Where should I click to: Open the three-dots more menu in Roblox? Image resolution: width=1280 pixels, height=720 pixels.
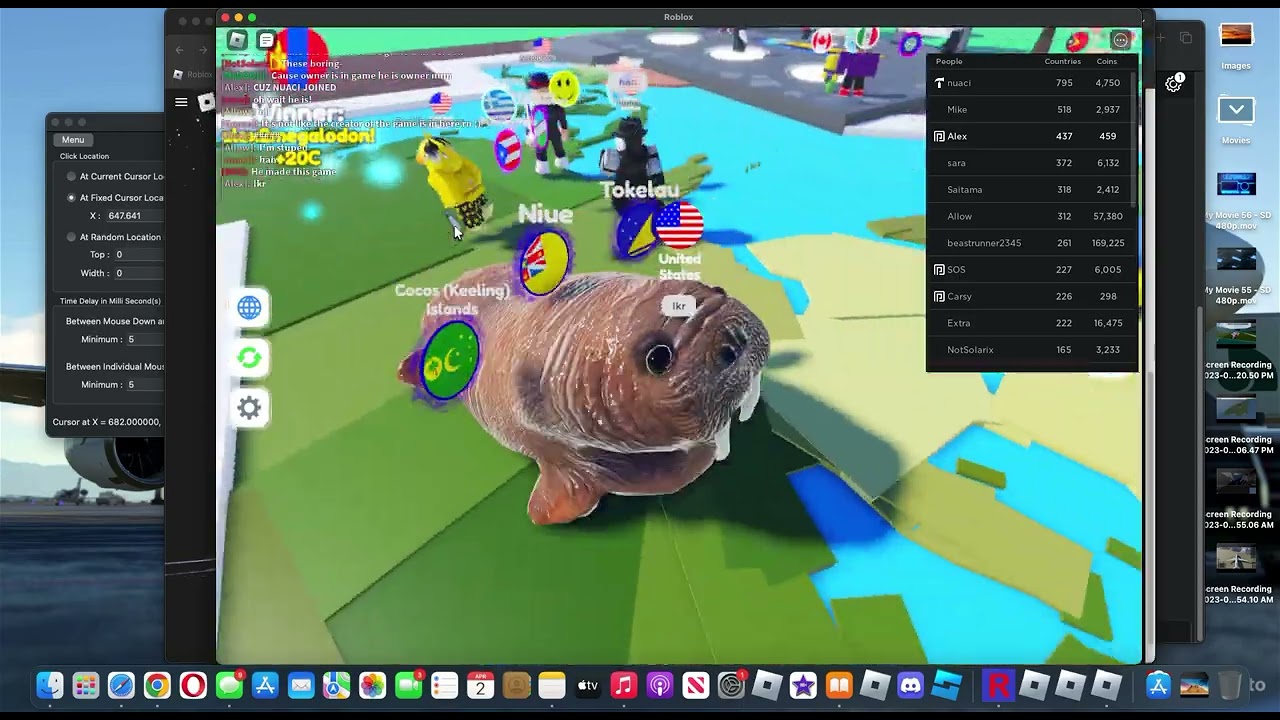pos(1121,40)
